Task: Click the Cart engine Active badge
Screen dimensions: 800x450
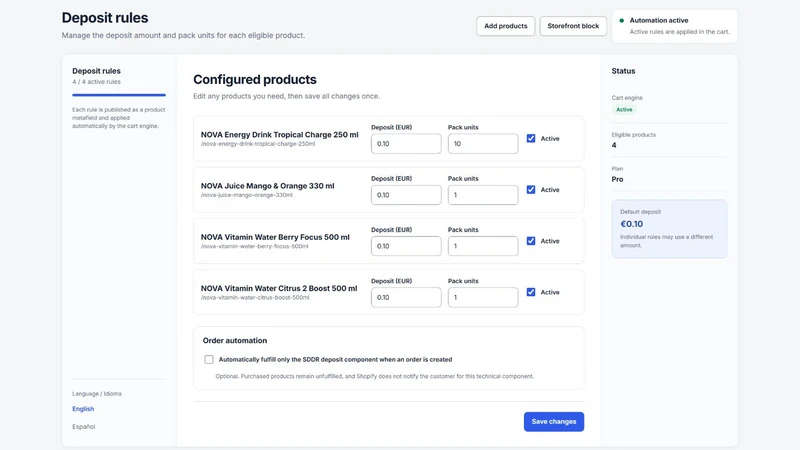Action: tap(624, 110)
